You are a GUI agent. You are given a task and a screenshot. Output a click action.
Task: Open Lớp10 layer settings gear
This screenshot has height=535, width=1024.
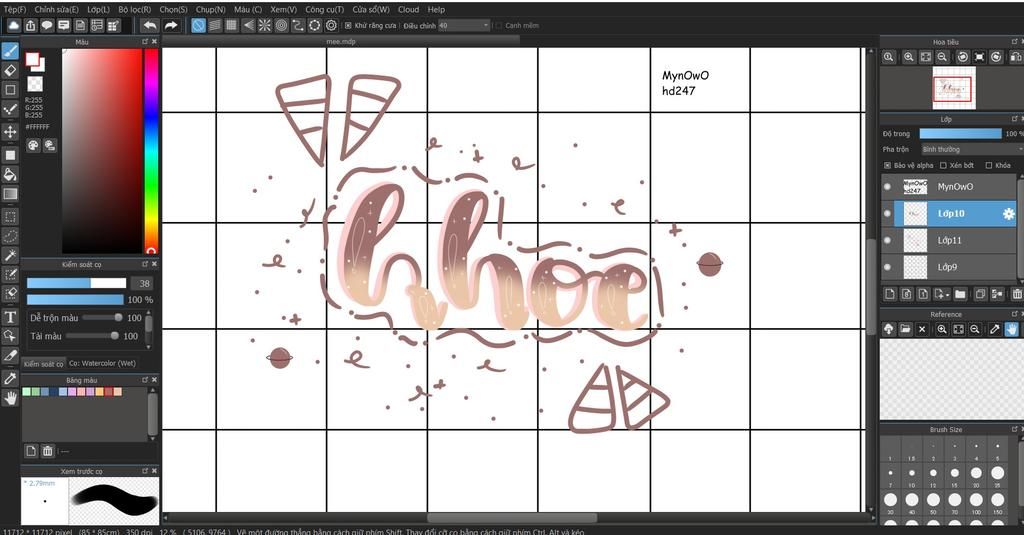click(x=1008, y=214)
